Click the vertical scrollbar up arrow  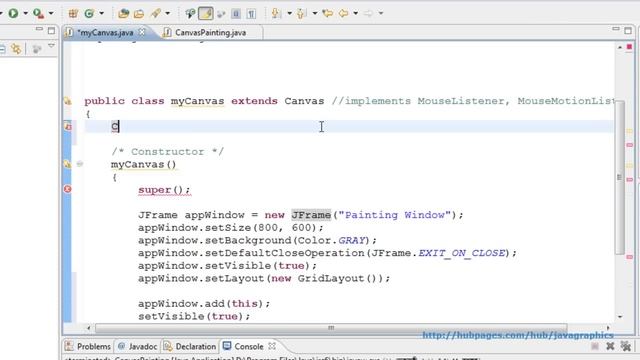620,48
